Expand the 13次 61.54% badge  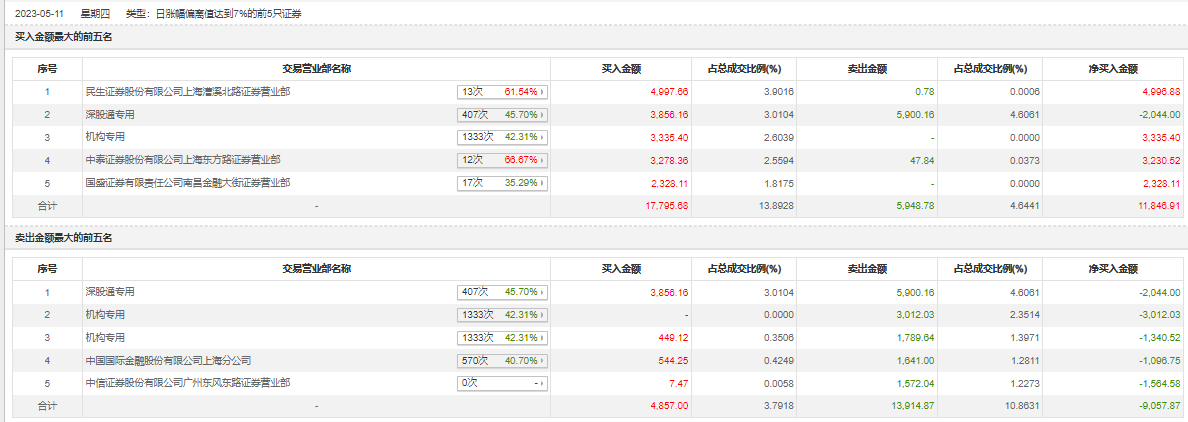[502, 91]
